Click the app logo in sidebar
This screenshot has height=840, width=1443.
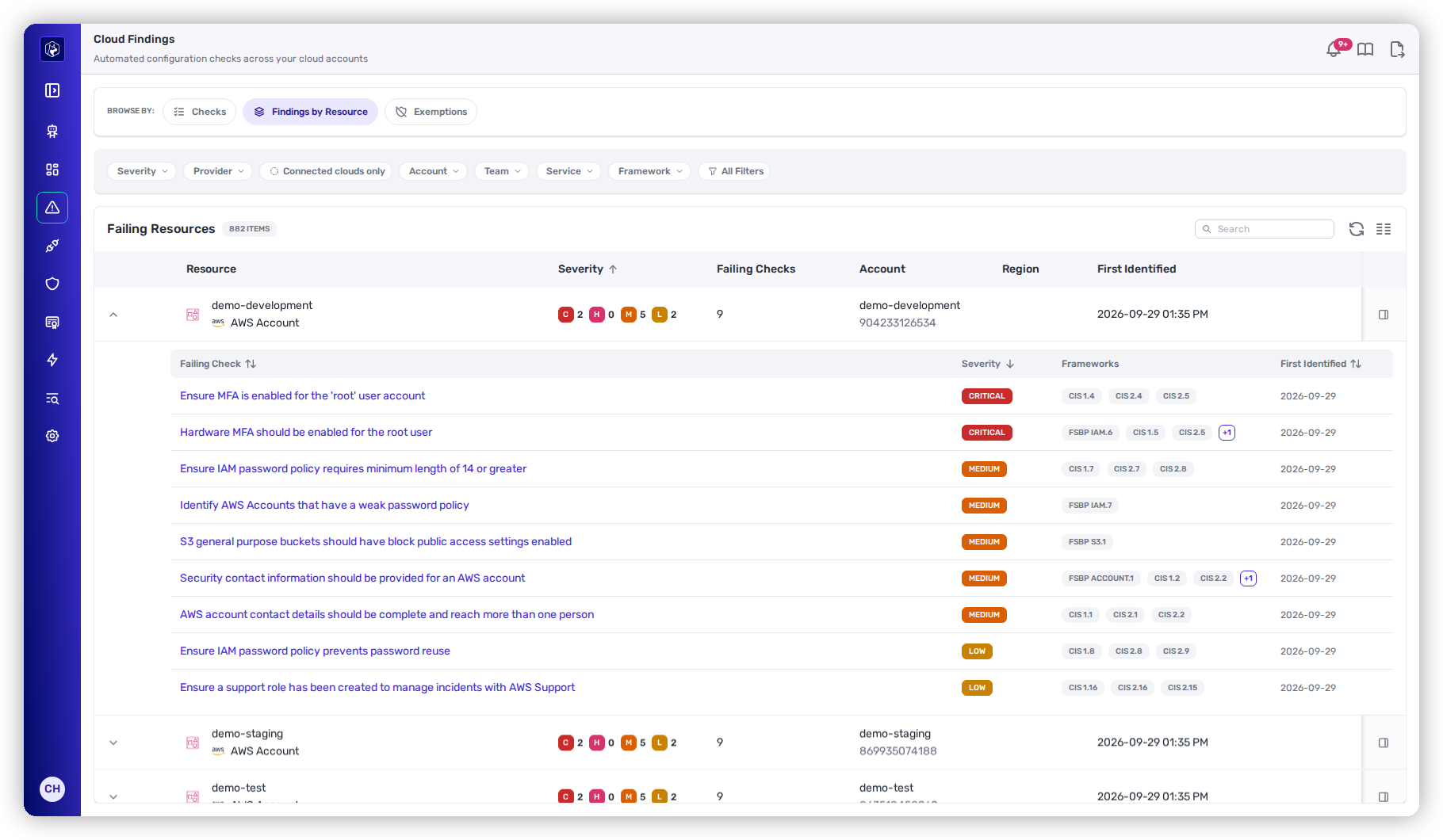tap(52, 49)
